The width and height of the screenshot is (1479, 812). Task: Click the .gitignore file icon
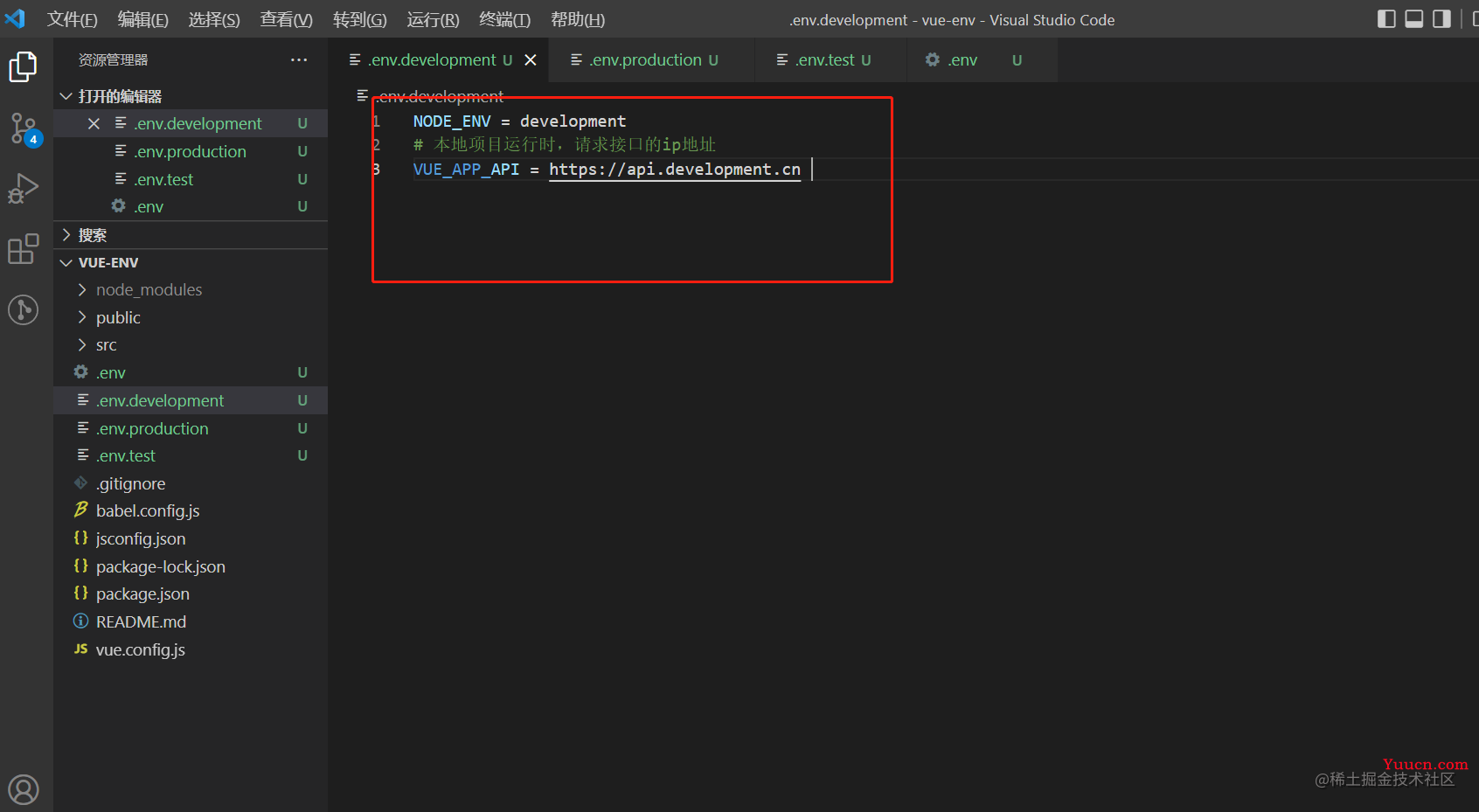point(80,482)
